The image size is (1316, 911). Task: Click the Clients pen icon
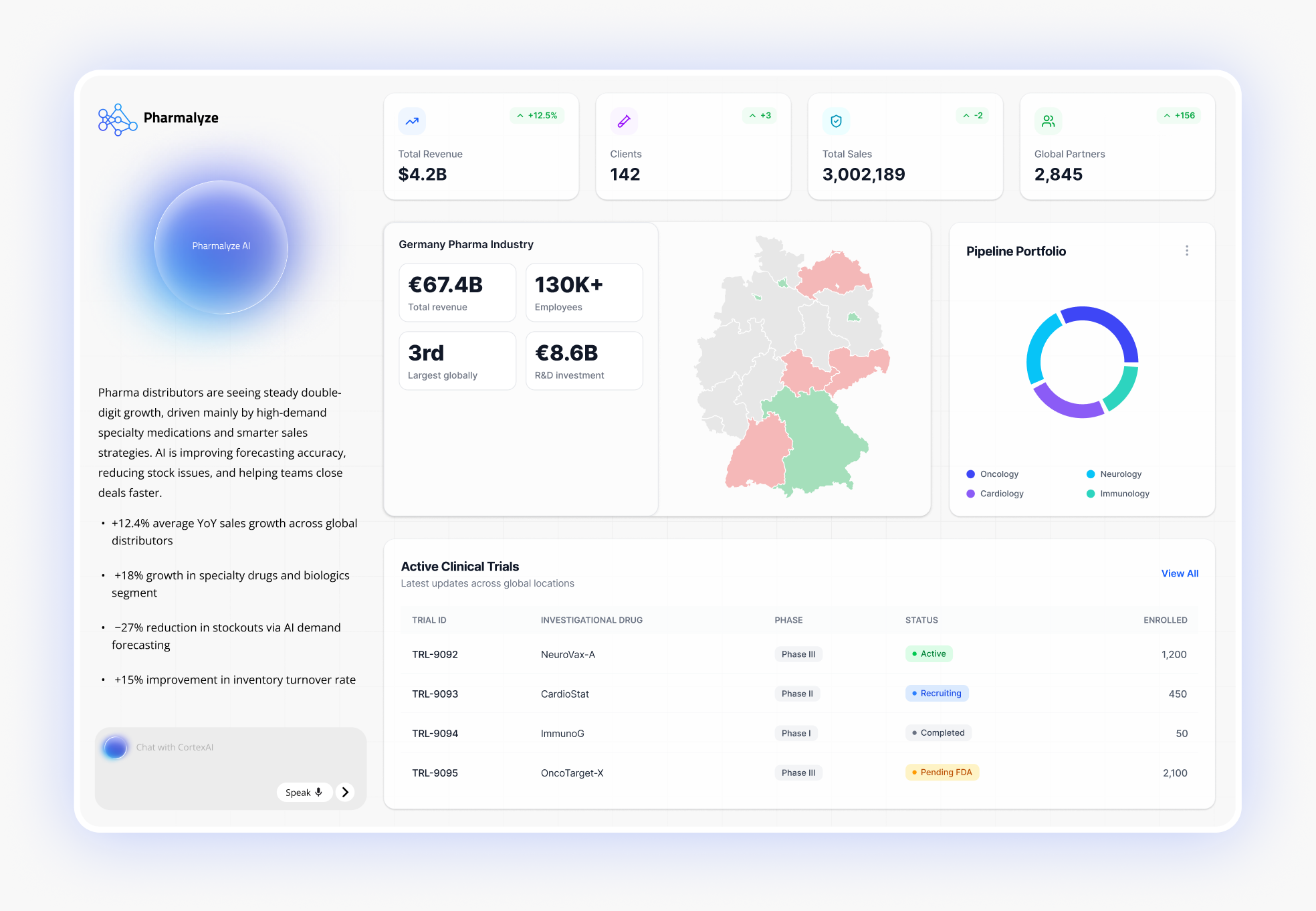coord(624,121)
